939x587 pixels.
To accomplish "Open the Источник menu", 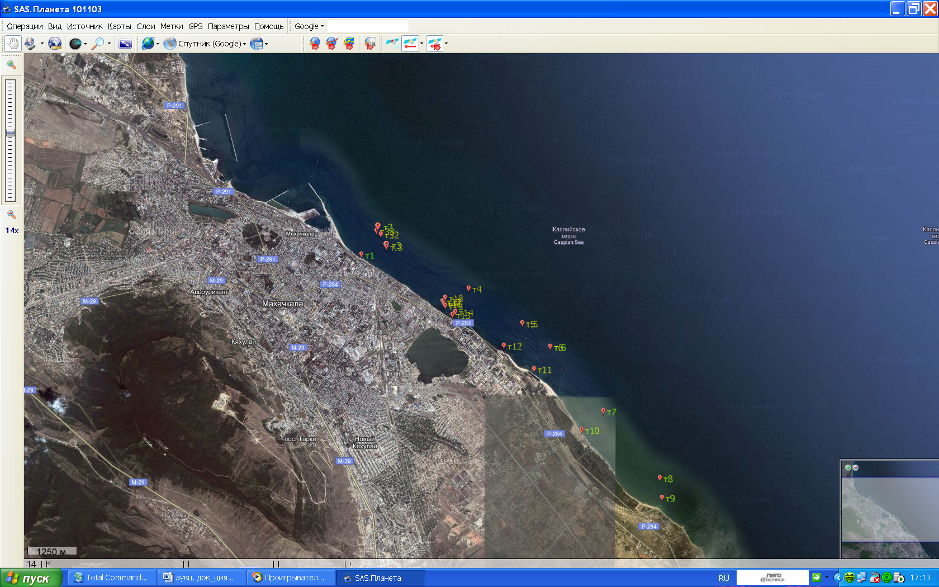I will (85, 26).
